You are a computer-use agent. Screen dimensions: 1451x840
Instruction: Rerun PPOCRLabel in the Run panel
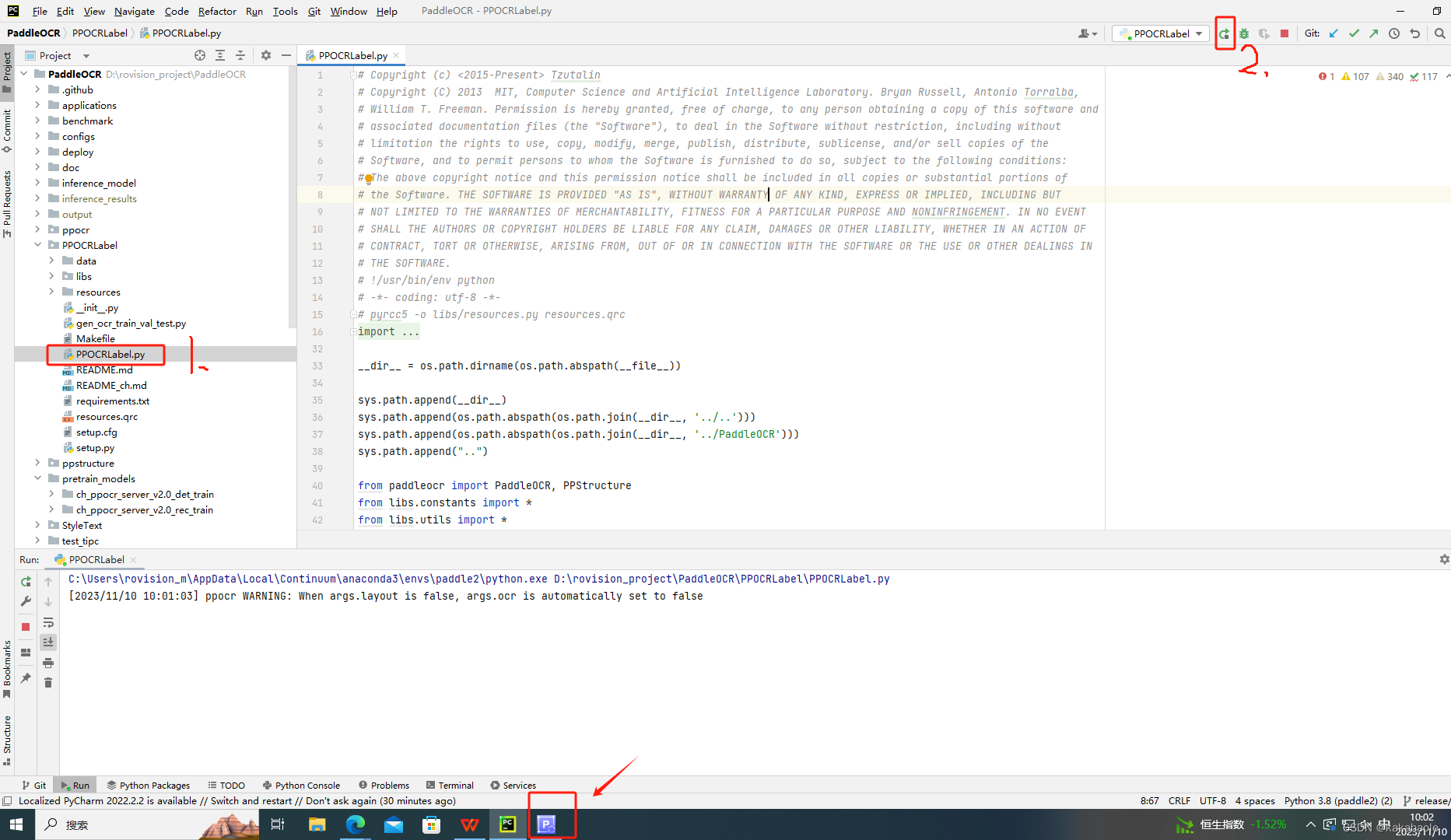26,582
